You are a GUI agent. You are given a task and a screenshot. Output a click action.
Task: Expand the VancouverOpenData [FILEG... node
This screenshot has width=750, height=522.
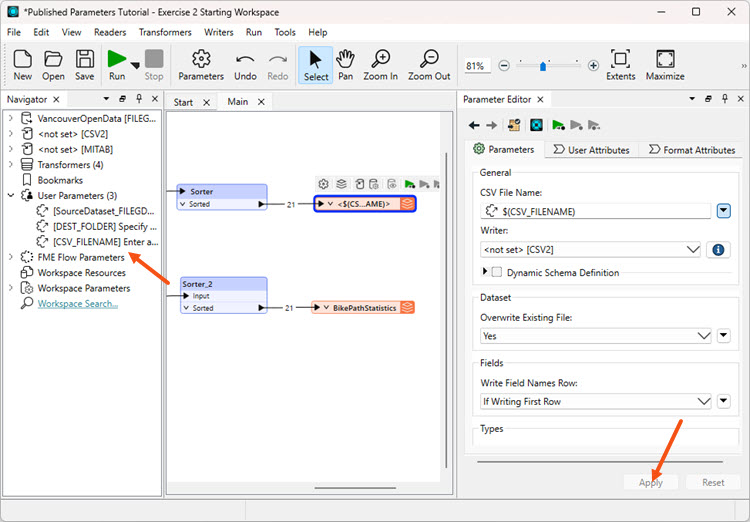click(x=11, y=118)
